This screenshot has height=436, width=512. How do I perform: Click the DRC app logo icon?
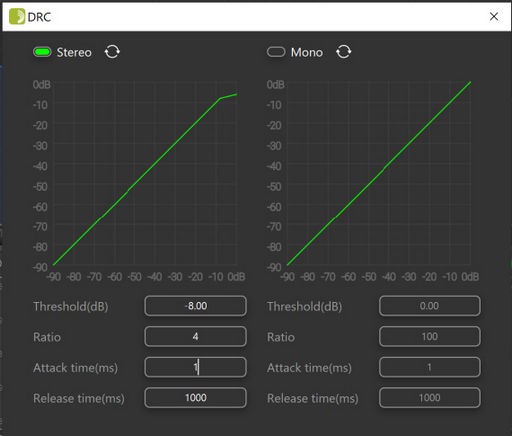click(x=17, y=16)
